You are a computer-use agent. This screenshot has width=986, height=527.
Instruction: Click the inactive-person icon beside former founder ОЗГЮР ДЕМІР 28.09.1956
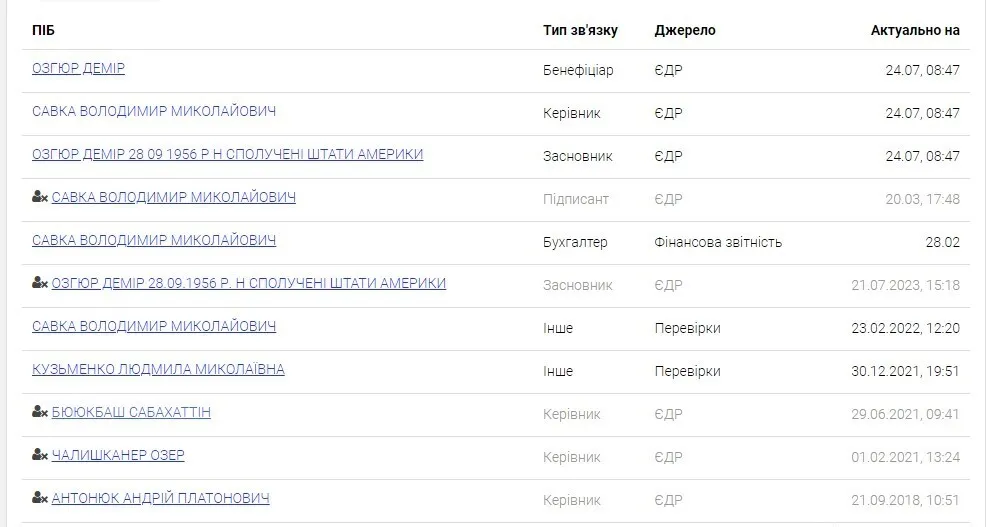pyautogui.click(x=40, y=284)
